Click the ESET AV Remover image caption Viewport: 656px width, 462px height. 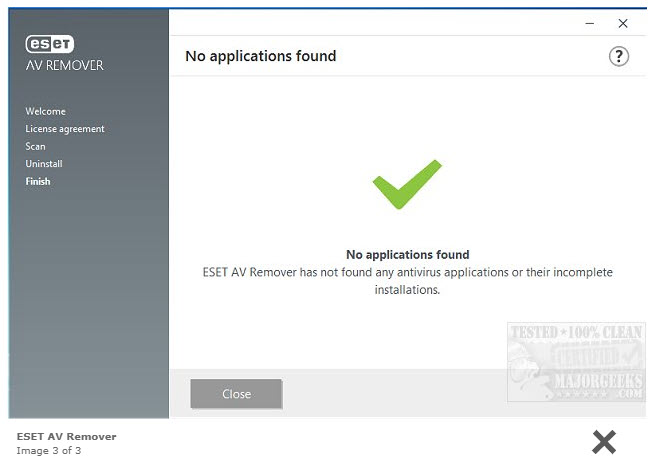pos(66,436)
